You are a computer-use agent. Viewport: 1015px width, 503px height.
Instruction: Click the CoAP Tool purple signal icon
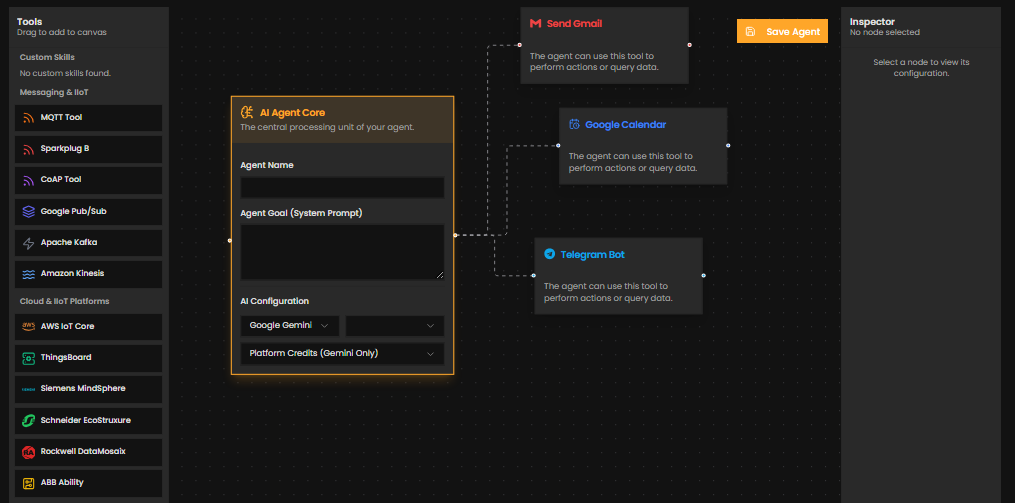[28, 180]
